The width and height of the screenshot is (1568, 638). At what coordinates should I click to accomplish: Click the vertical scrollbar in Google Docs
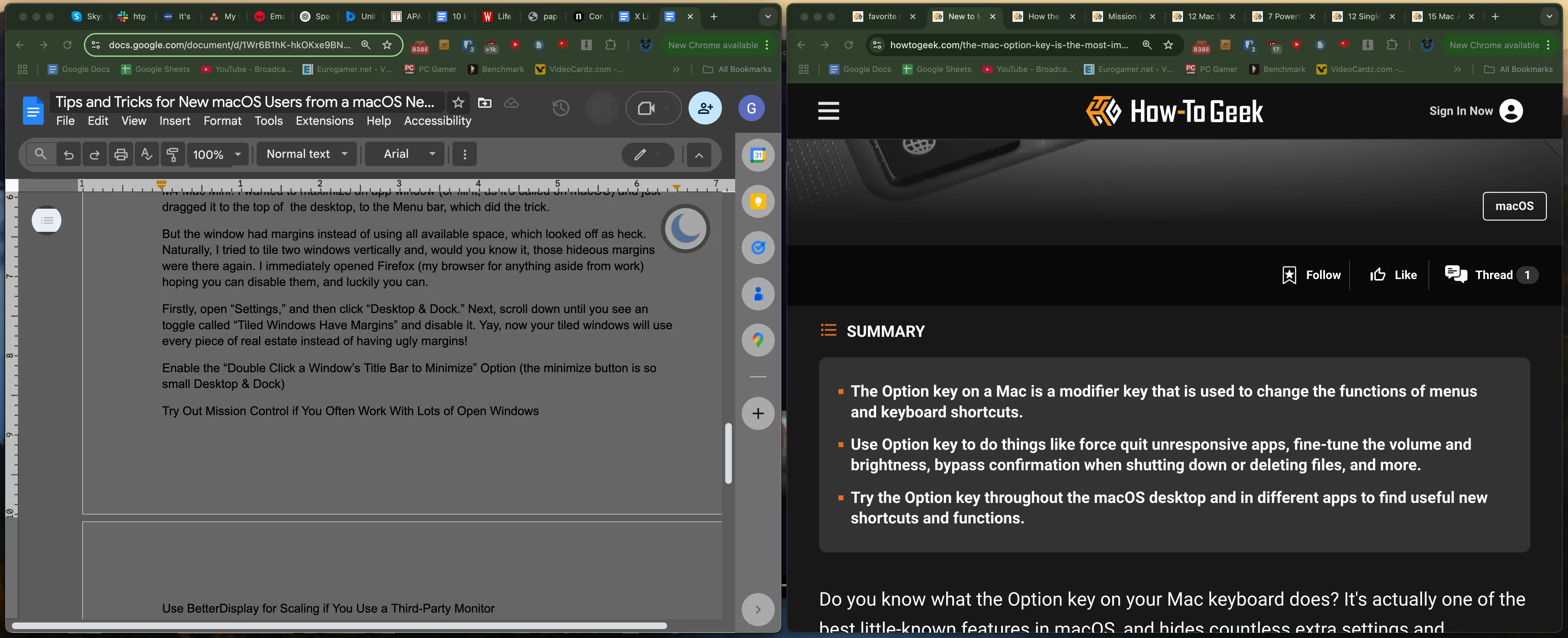point(728,453)
